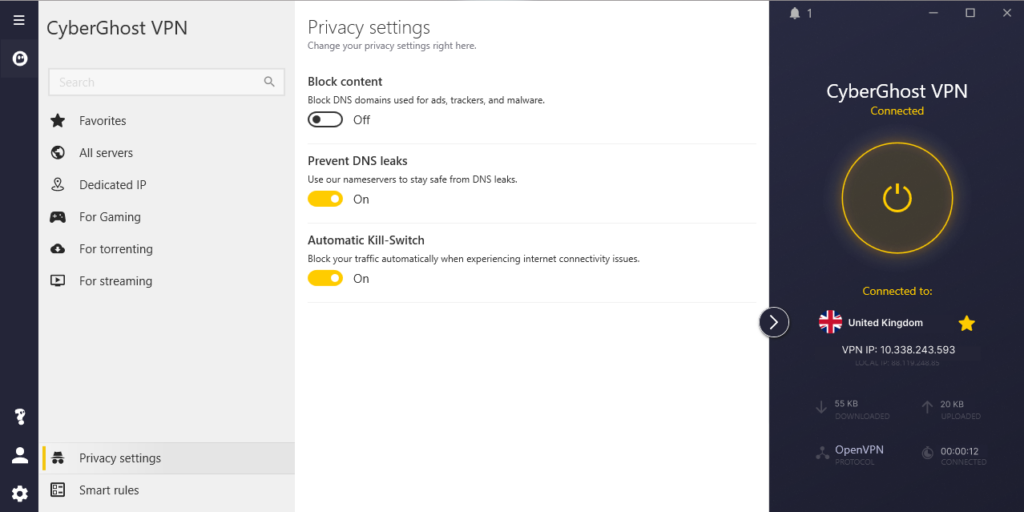Click the Prevent DNS leaks heading

click(x=357, y=161)
